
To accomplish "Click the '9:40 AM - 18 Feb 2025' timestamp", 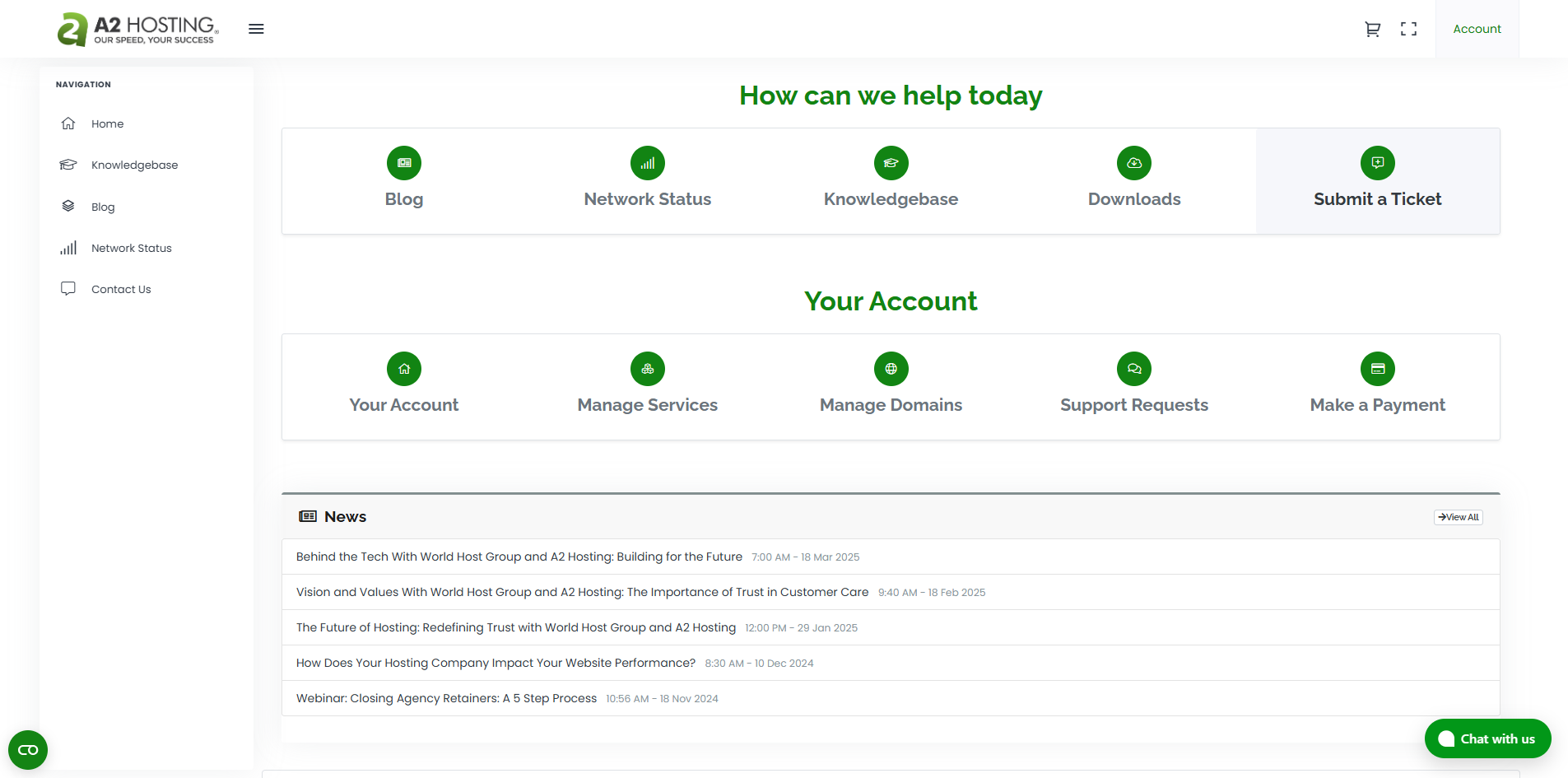I will (932, 593).
